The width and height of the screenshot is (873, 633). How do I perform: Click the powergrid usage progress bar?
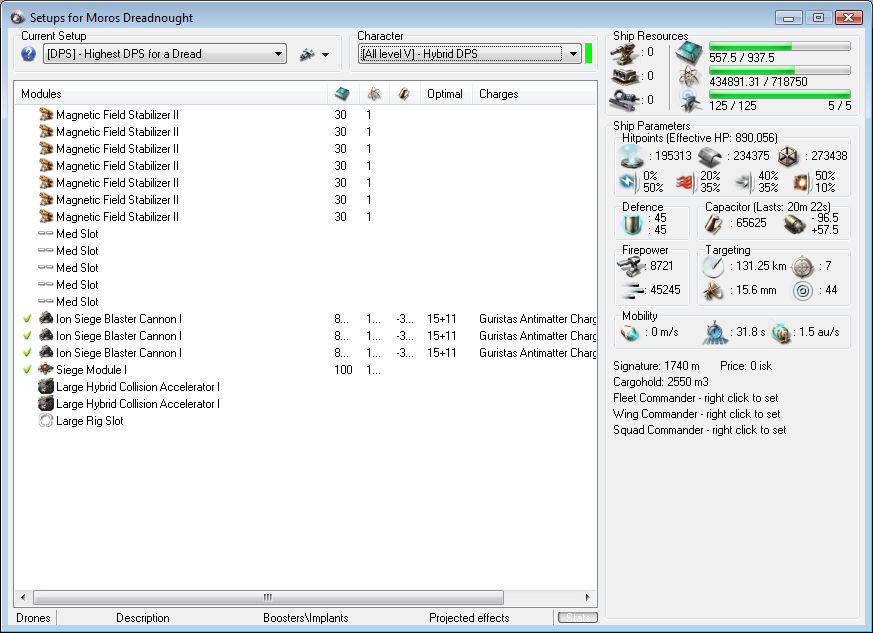779,70
